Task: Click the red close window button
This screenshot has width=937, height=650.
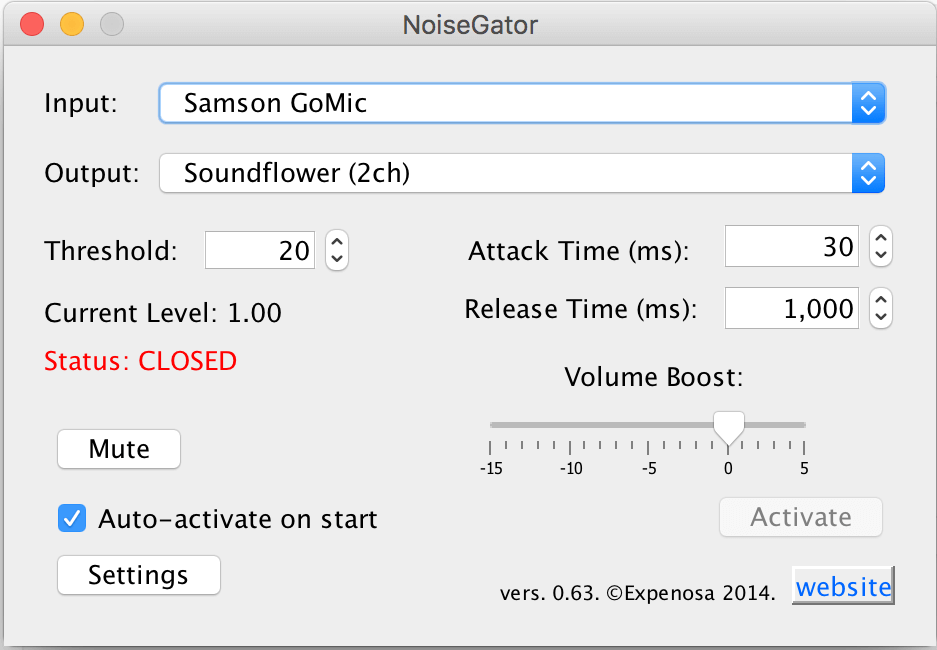Action: (x=32, y=24)
